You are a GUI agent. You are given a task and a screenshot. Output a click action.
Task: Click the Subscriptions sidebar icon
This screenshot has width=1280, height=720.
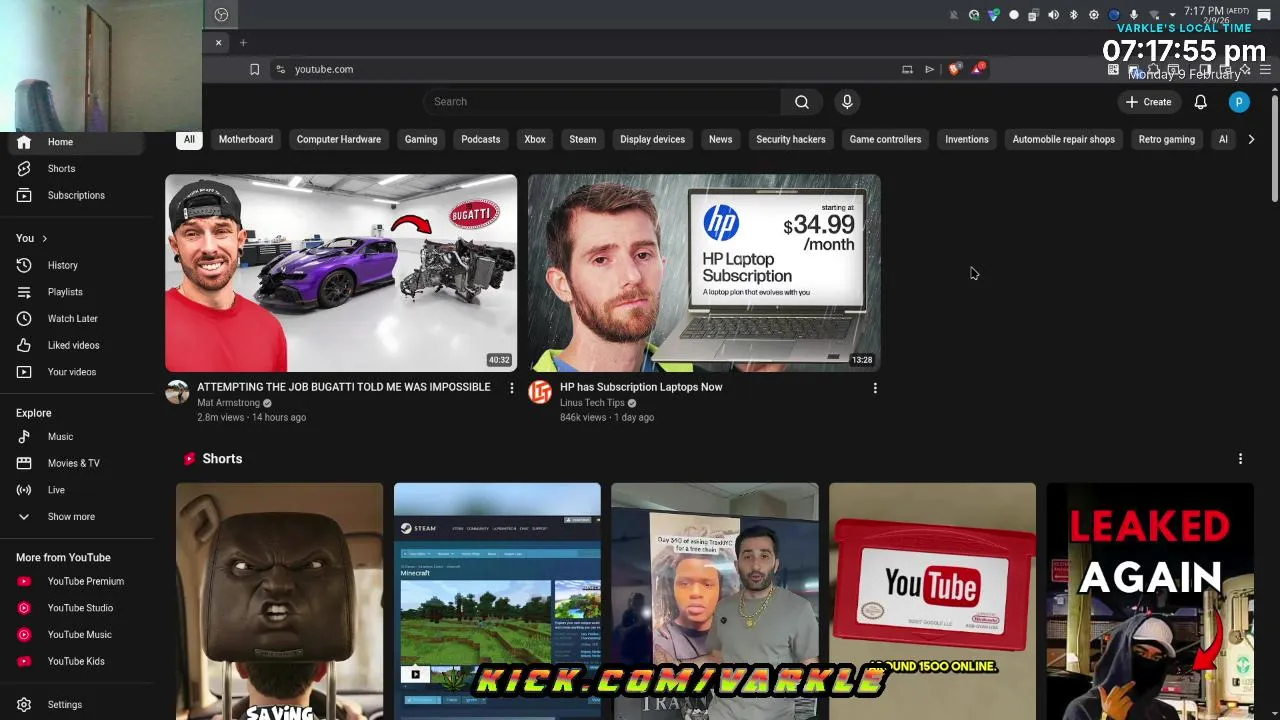coord(24,195)
